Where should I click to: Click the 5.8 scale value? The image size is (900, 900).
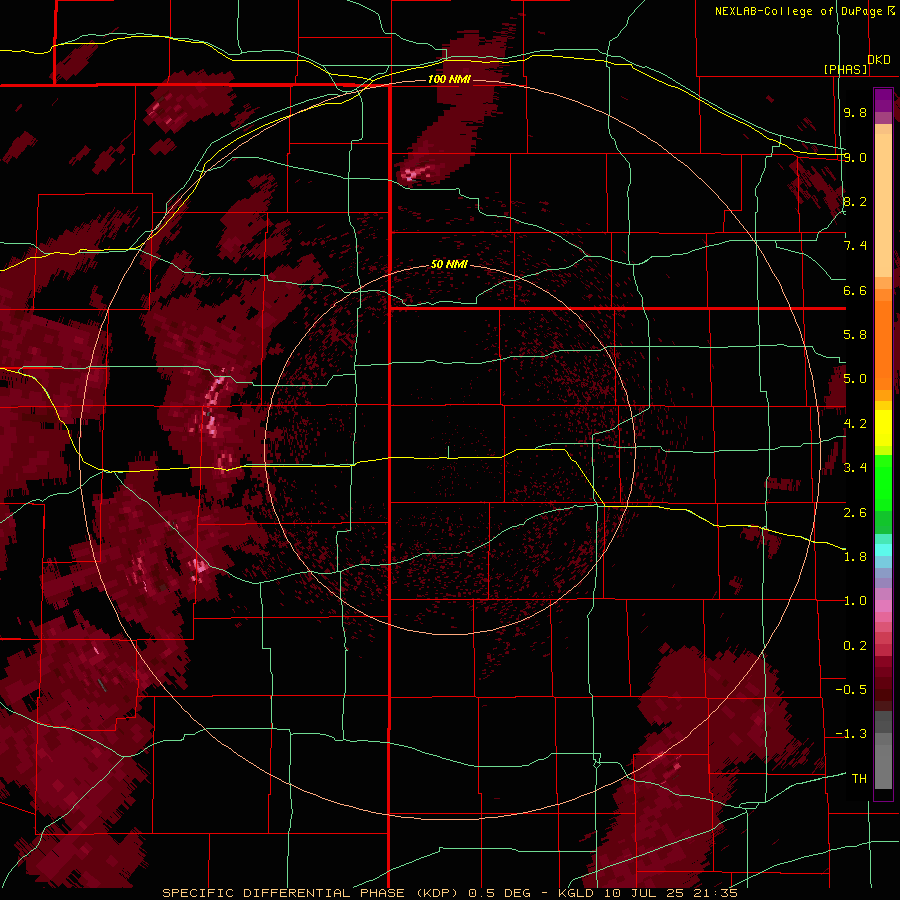coord(855,335)
